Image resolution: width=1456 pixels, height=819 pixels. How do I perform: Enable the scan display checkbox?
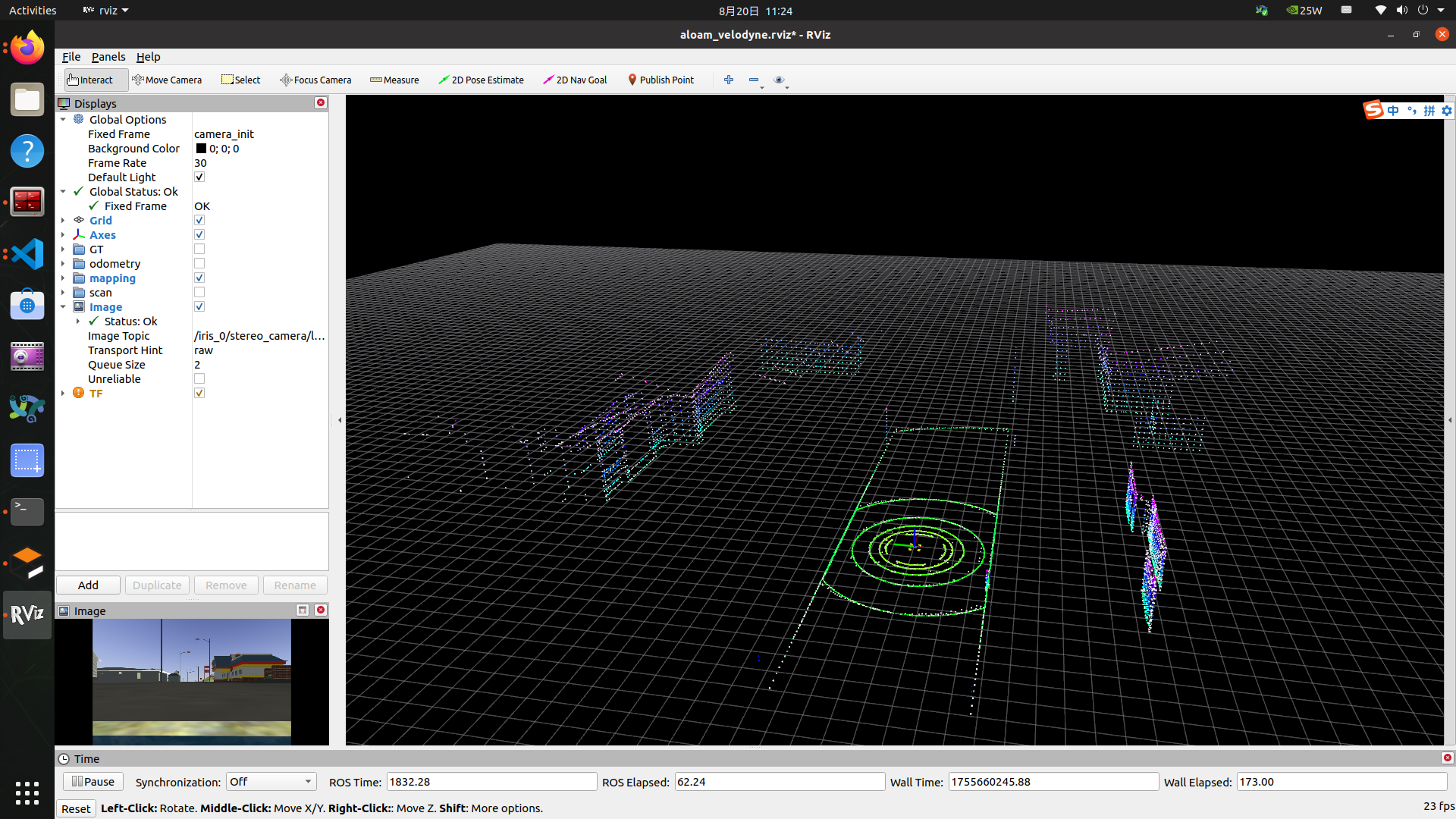[x=199, y=292]
